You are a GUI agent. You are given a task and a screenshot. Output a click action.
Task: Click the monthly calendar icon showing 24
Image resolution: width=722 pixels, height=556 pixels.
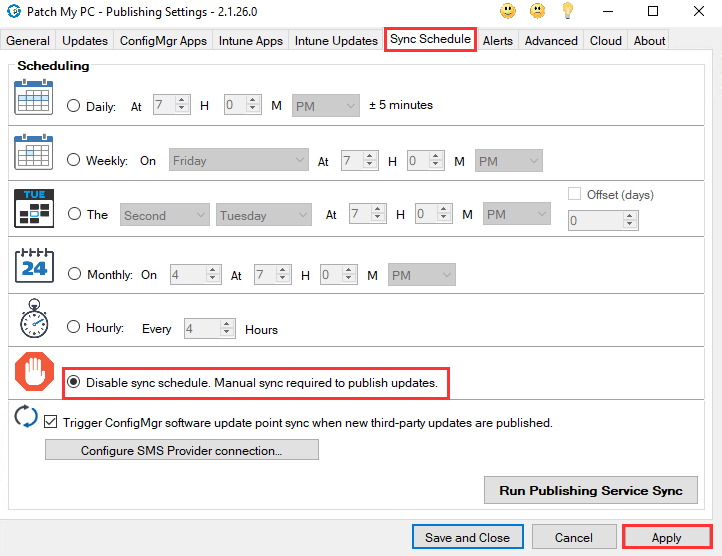pyautogui.click(x=34, y=265)
